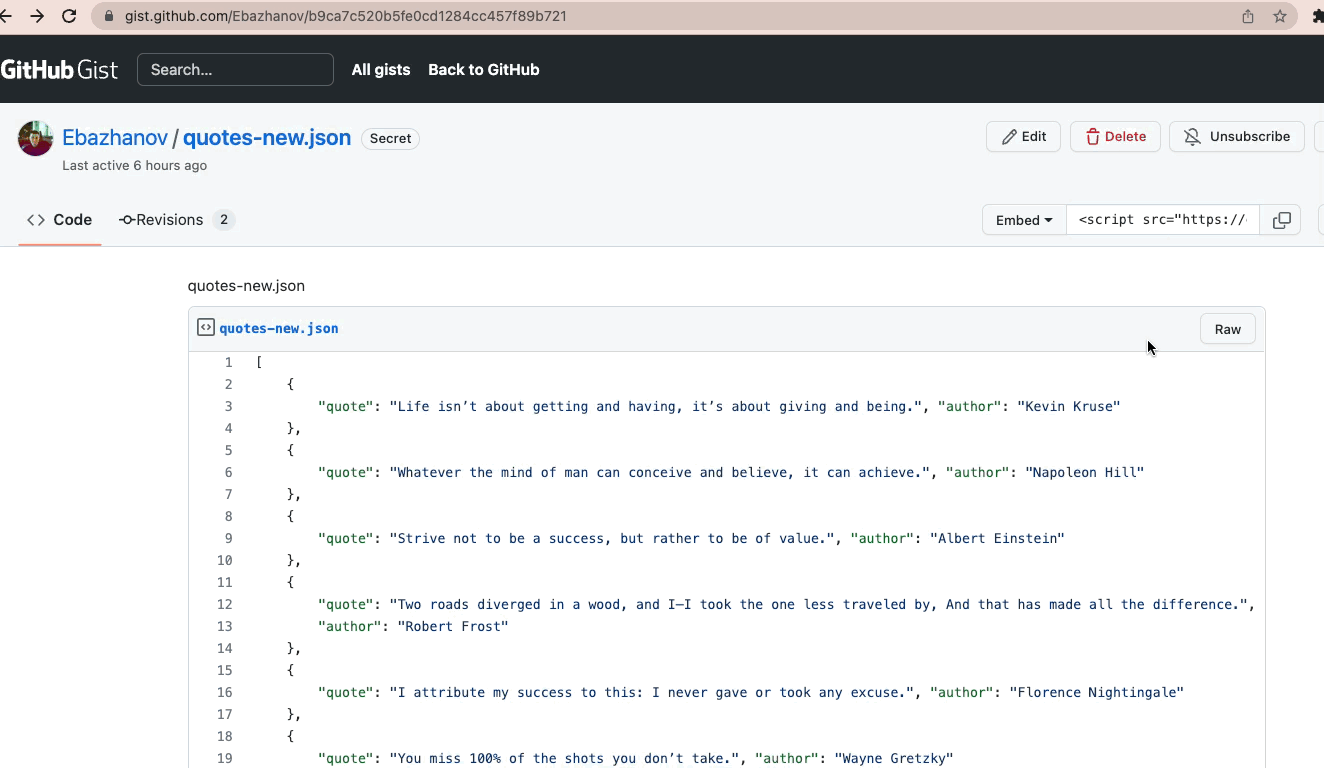
Task: Switch to the Code tab
Action: coord(59,220)
